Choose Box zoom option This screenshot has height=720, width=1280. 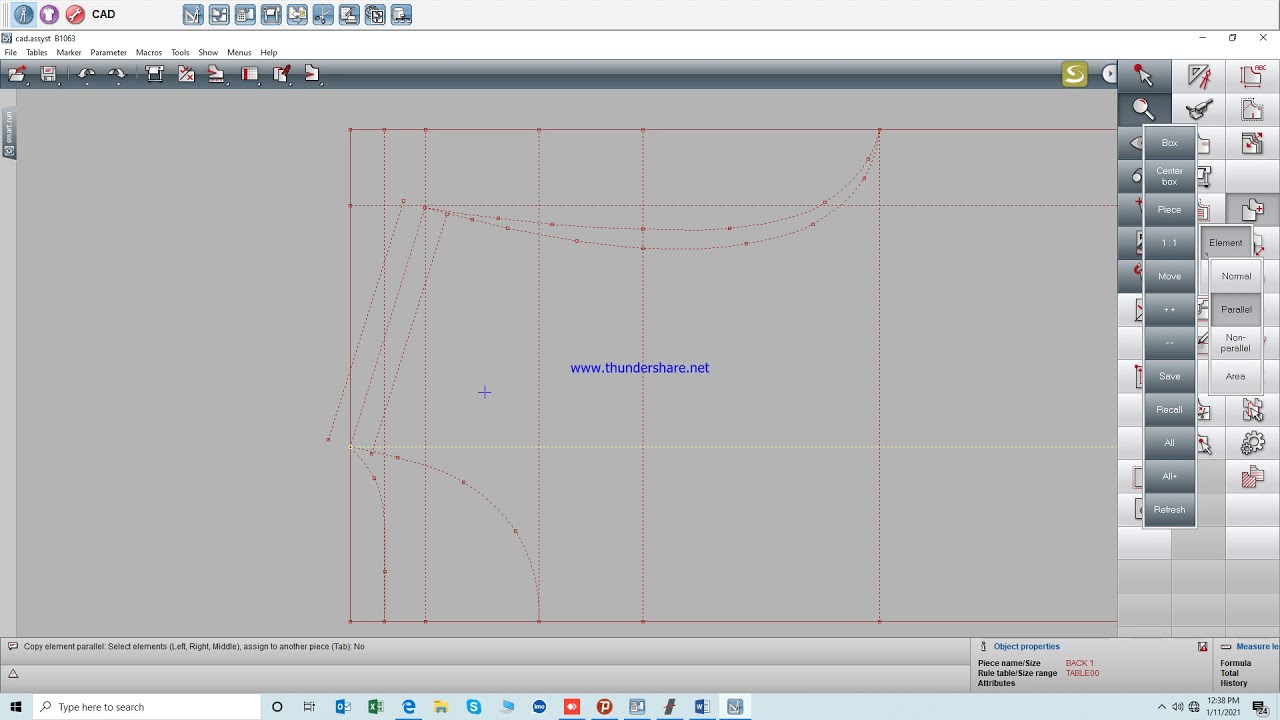tap(1169, 143)
